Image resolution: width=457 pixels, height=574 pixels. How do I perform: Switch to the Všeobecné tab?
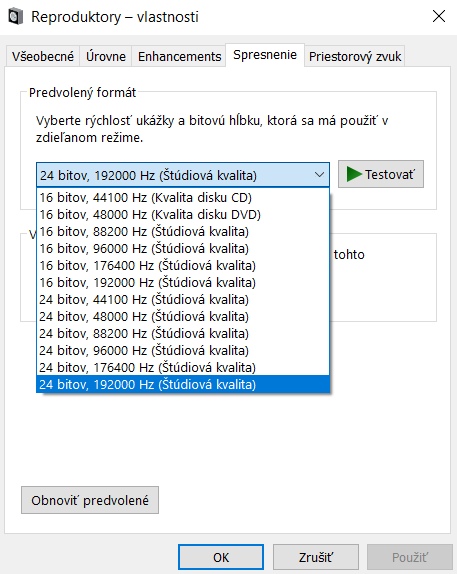[42, 56]
